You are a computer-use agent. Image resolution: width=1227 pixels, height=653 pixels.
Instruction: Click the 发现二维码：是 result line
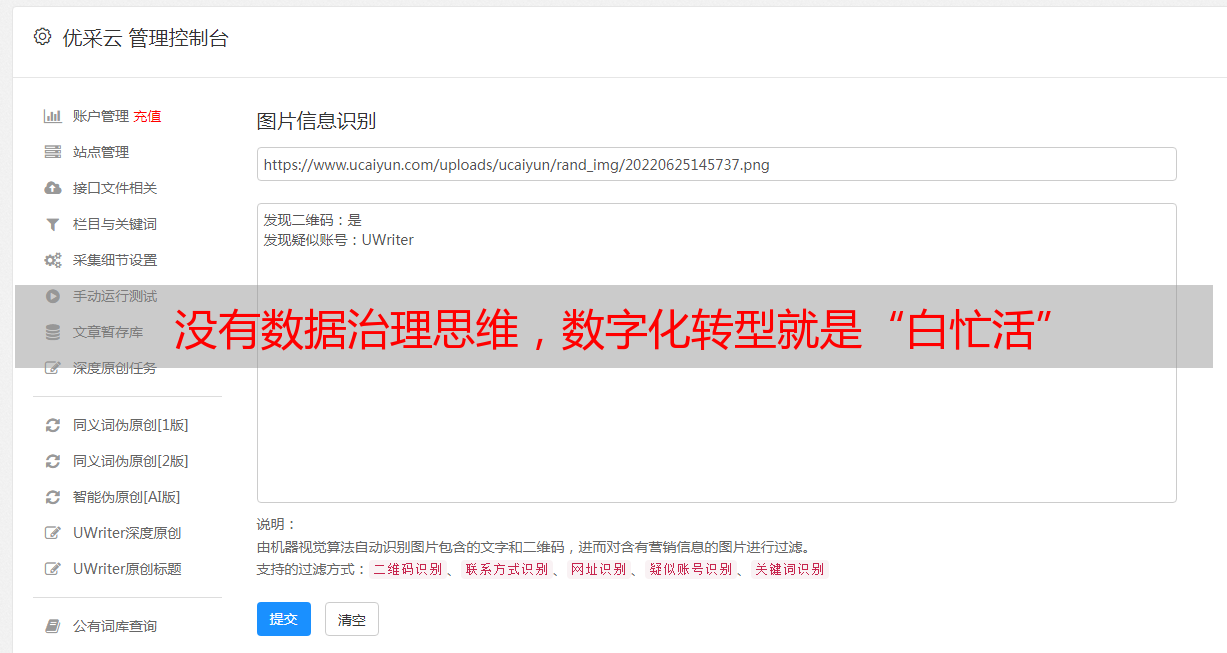[312, 220]
